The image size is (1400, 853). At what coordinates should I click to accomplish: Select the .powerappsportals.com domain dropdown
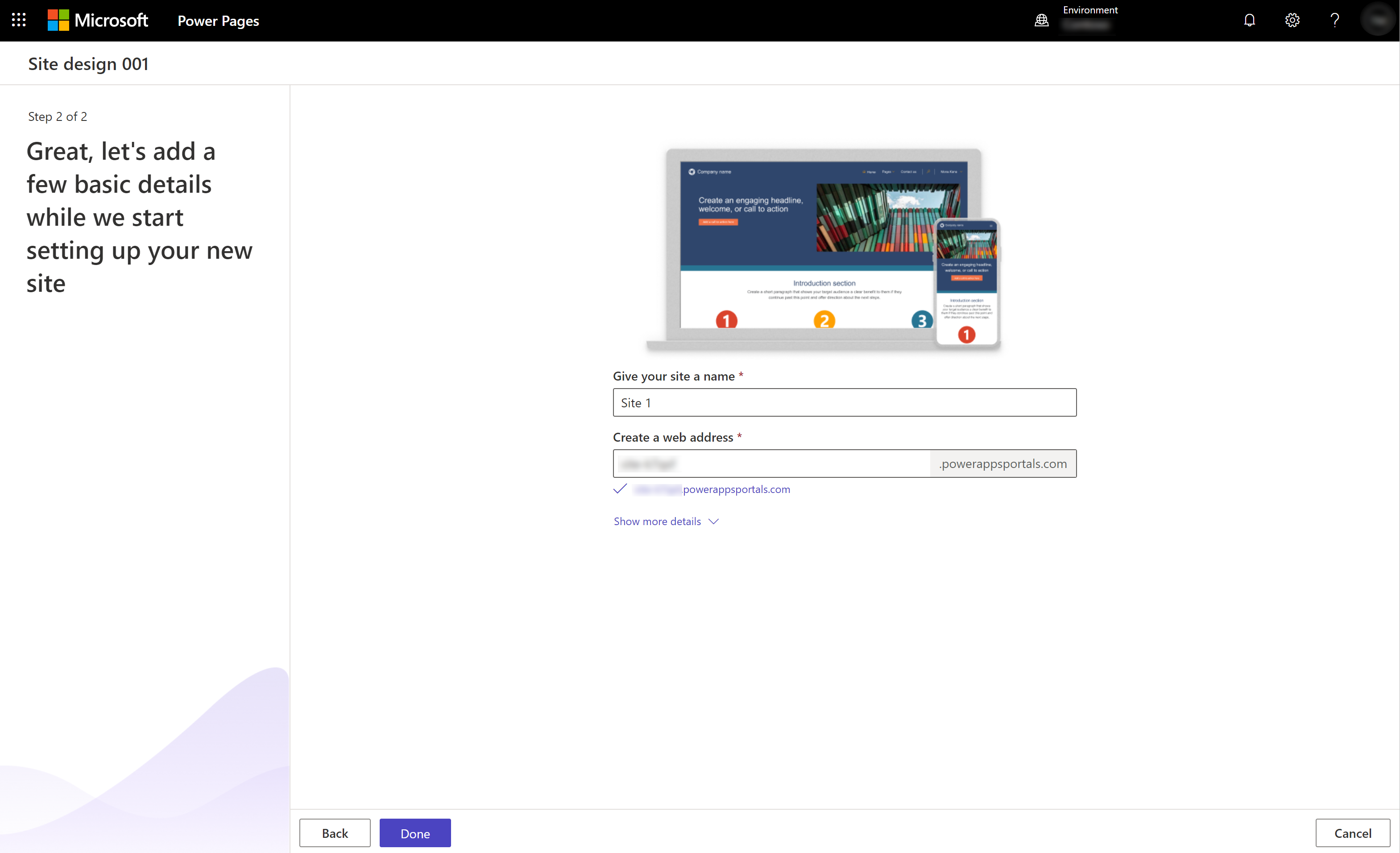point(1003,463)
